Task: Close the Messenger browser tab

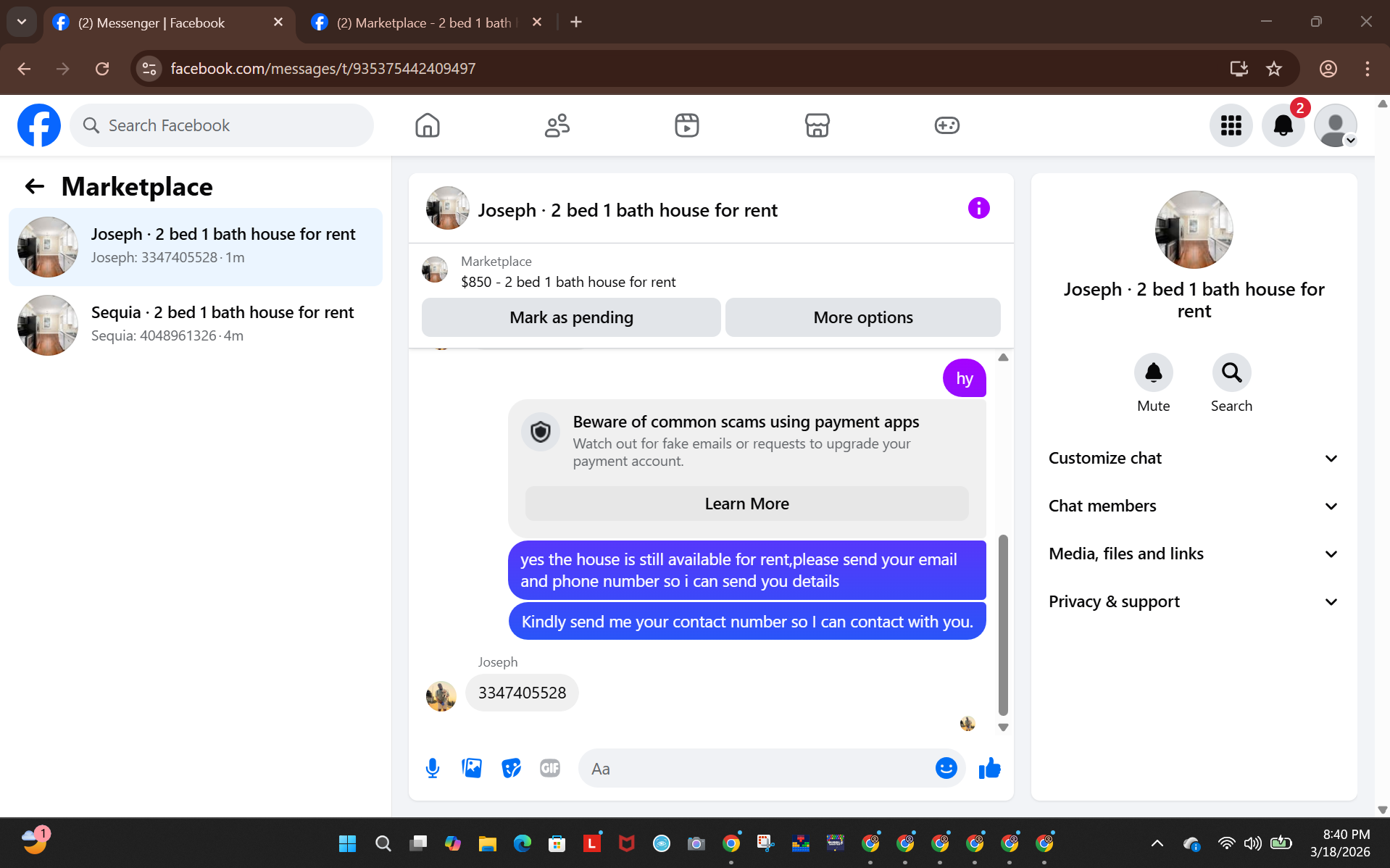Action: click(278, 22)
